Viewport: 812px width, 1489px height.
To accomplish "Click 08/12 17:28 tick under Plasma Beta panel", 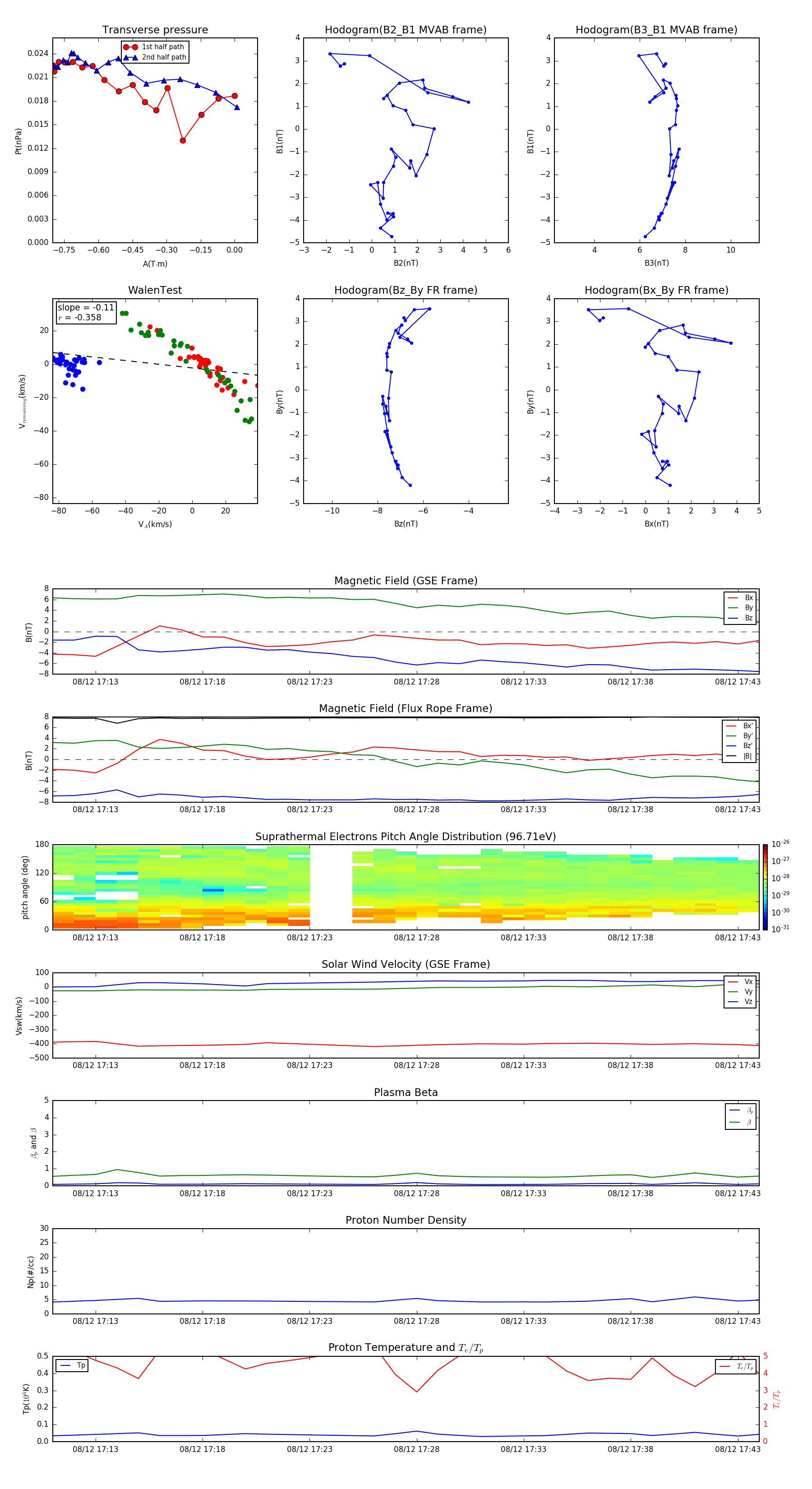I will (416, 1193).
